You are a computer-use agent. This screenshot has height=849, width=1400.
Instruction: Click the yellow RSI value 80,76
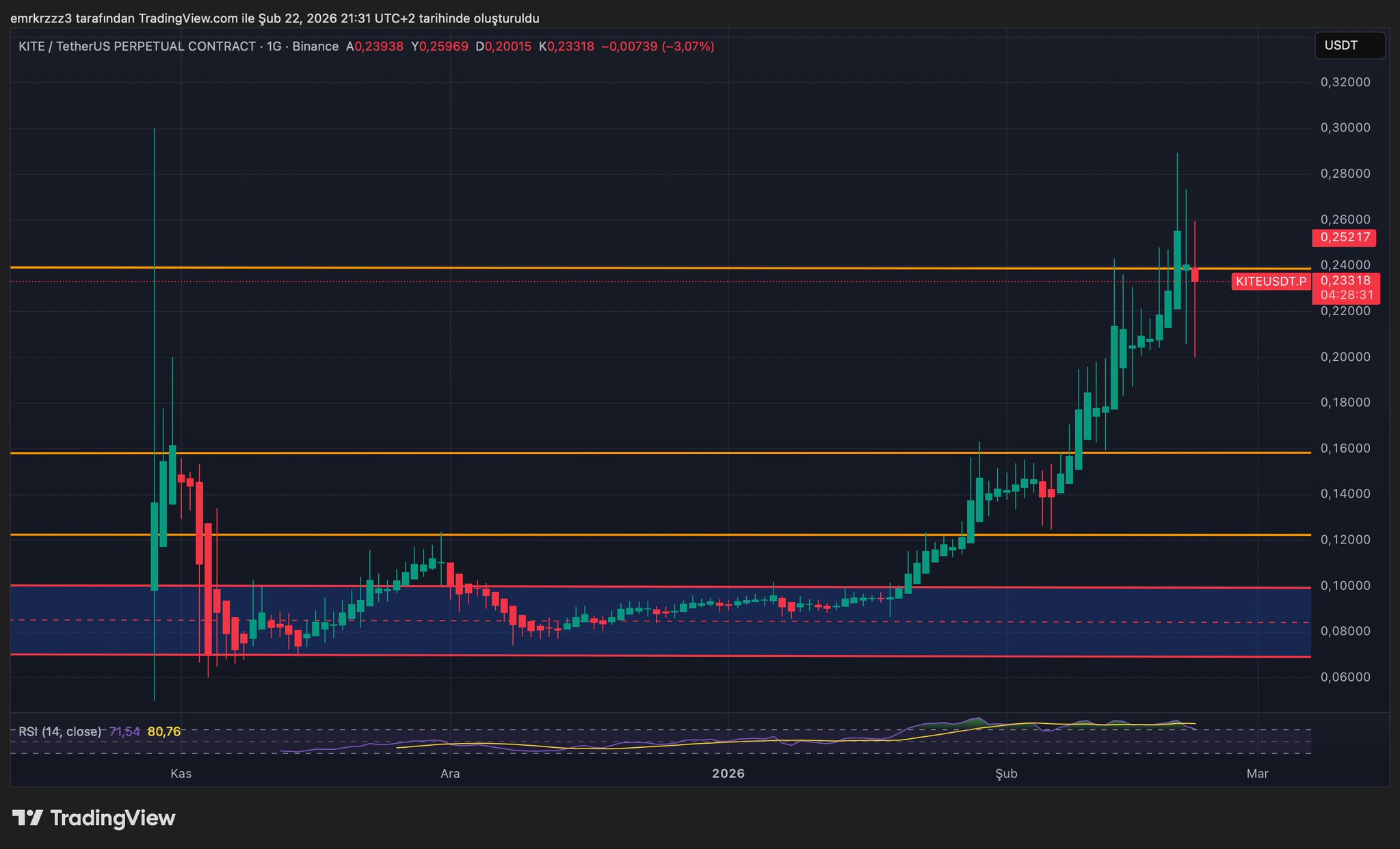point(164,731)
